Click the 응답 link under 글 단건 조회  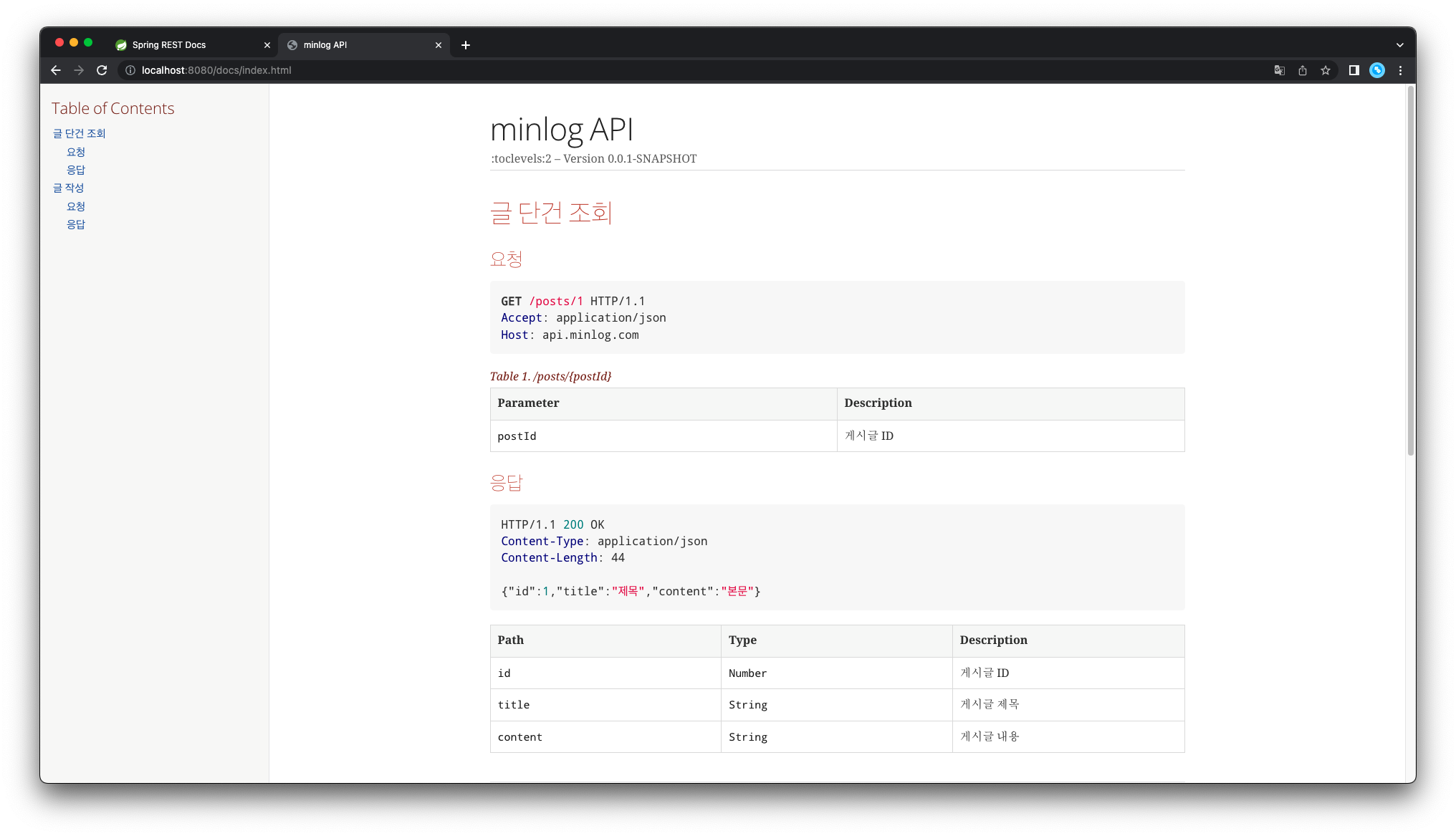point(75,169)
